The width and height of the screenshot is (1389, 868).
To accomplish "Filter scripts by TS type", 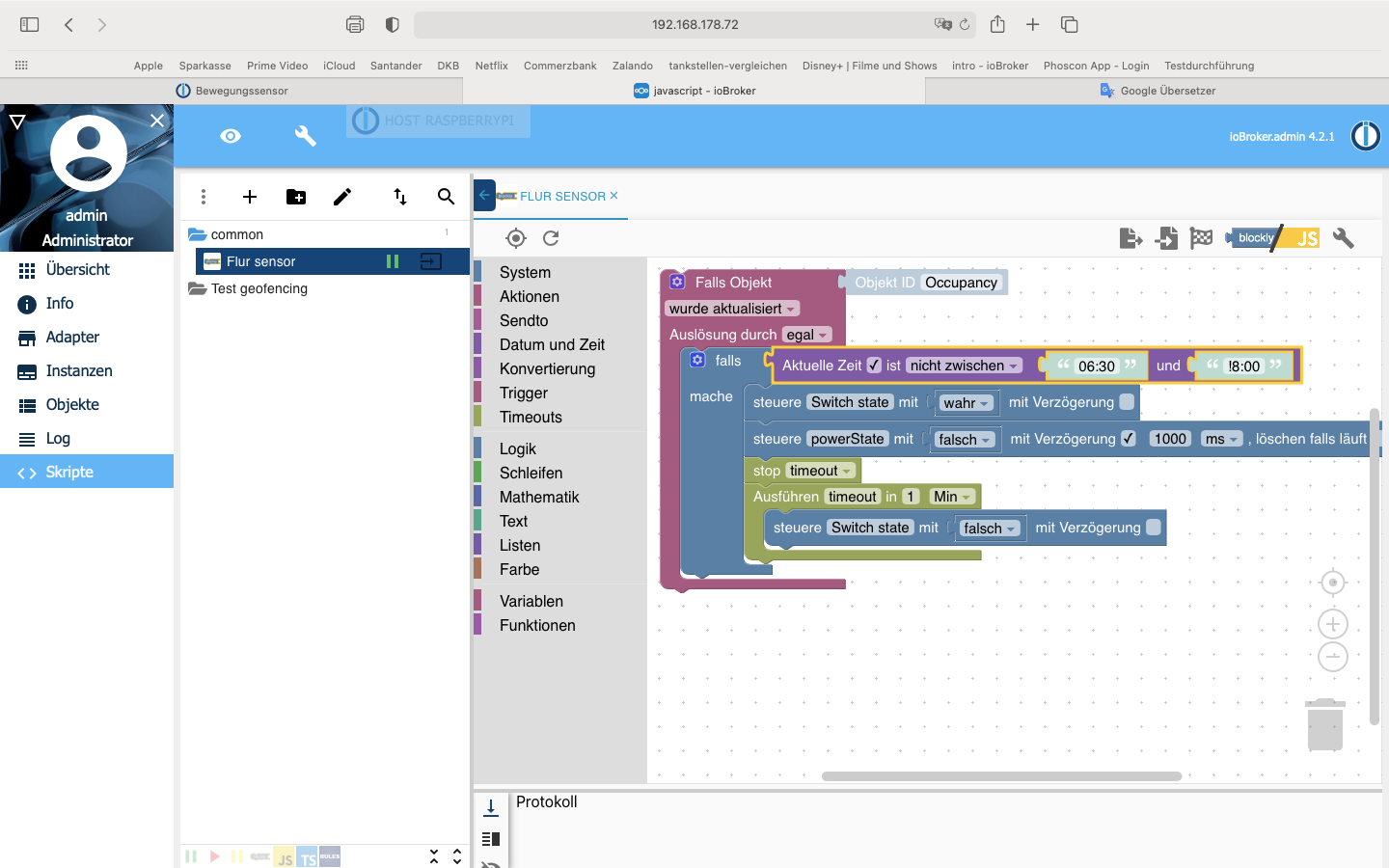I will pos(308,856).
